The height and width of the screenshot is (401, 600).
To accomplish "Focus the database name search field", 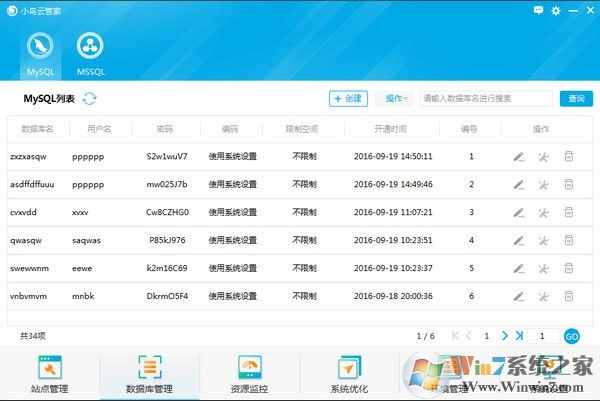I will coord(485,98).
